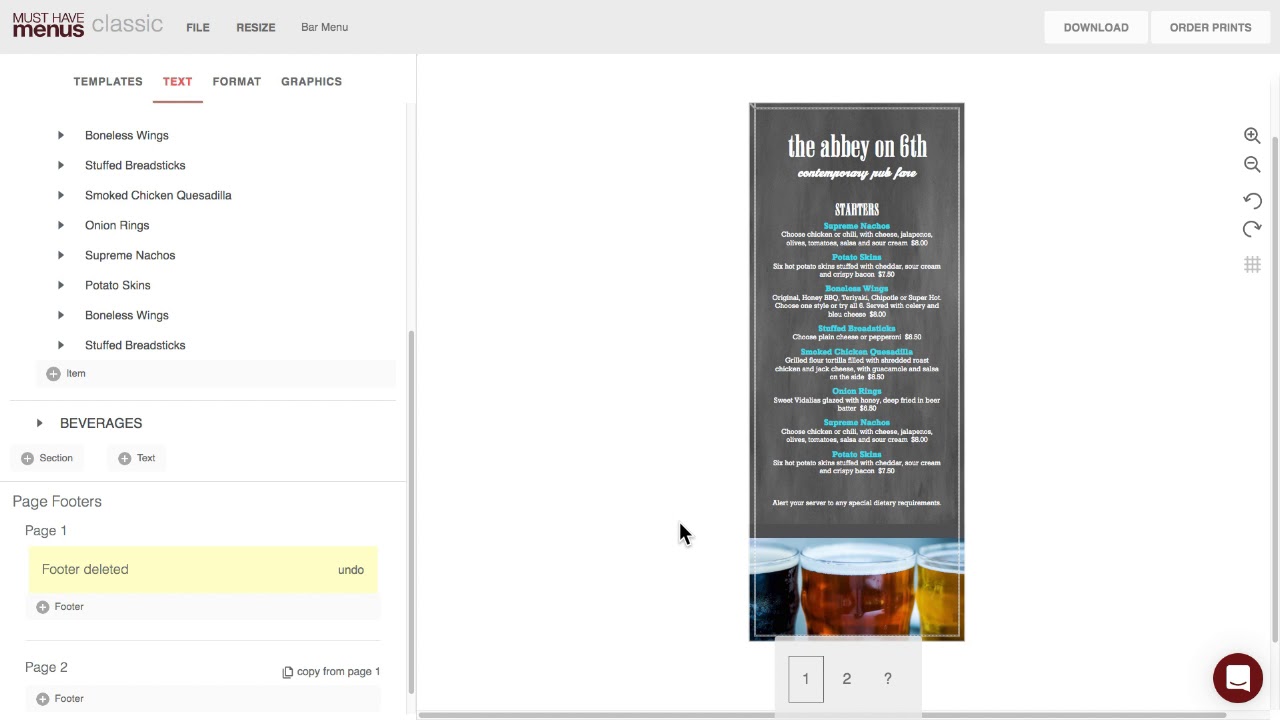Expand Stuffed Breadsticks above Smoked Chicken Quesadilla

[x=61, y=165]
